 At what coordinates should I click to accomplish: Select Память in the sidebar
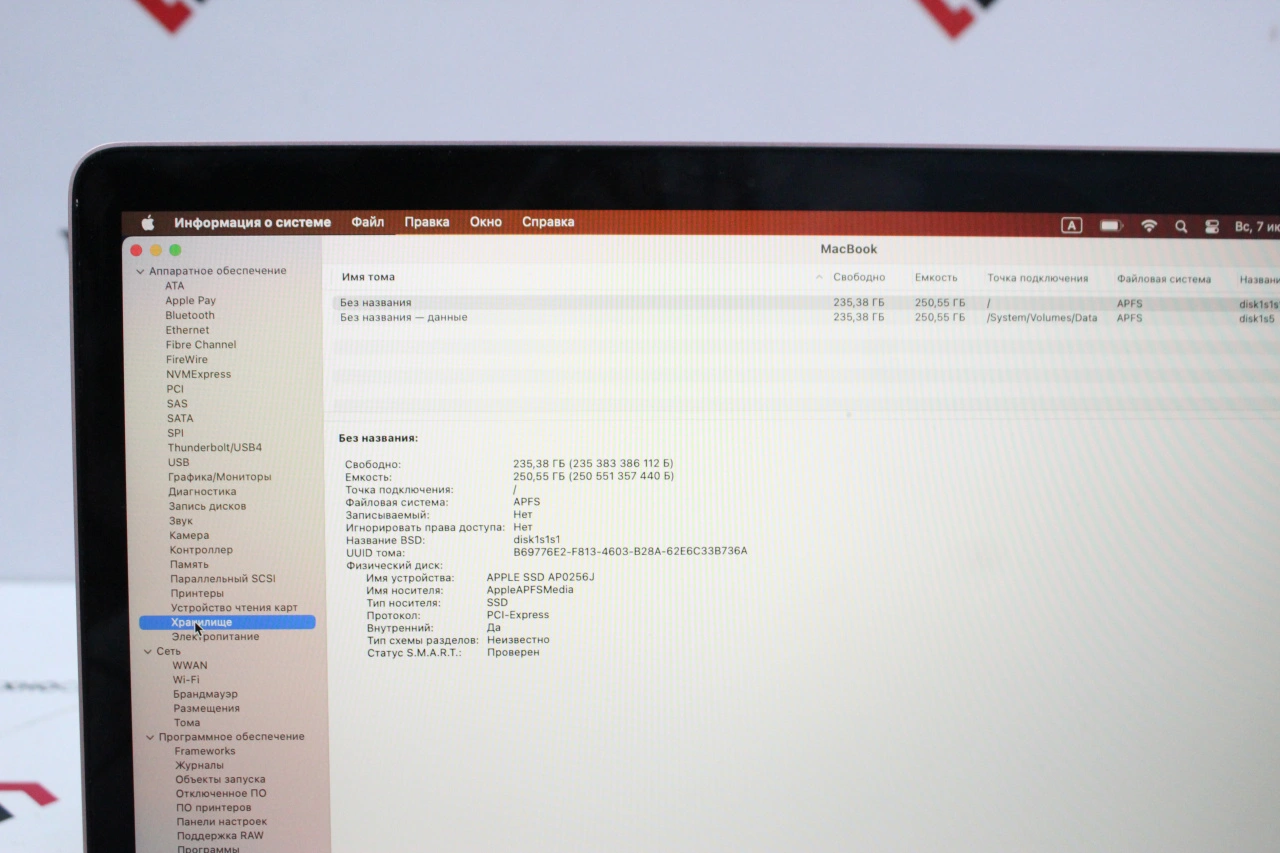[x=189, y=564]
